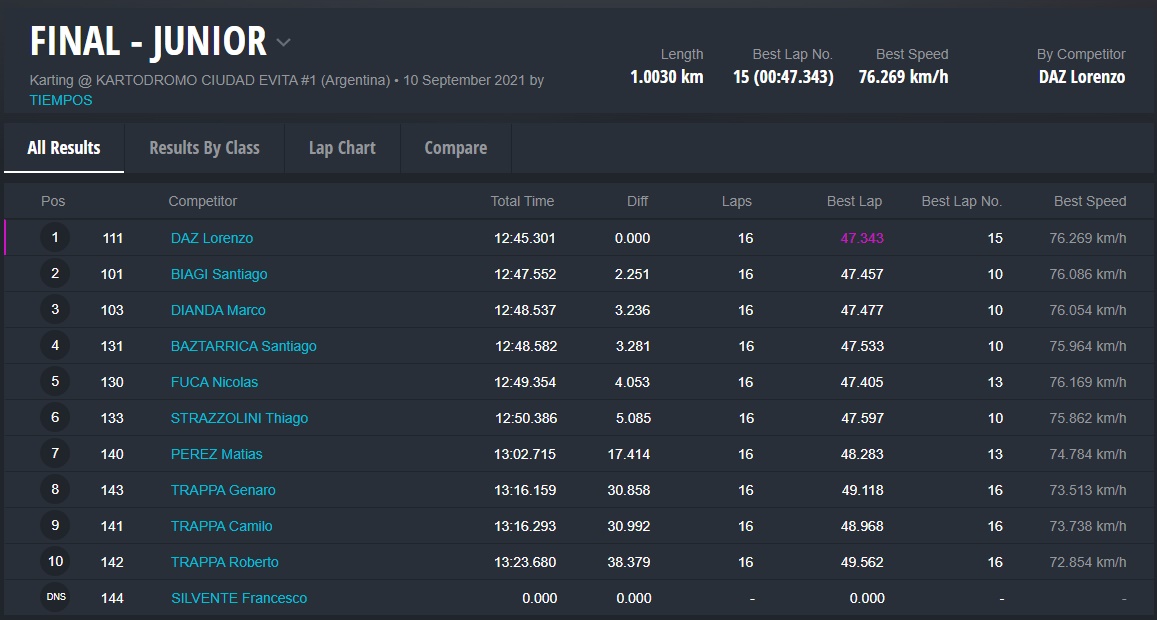
Task: Switch to the Lap Chart tab
Action: point(342,148)
